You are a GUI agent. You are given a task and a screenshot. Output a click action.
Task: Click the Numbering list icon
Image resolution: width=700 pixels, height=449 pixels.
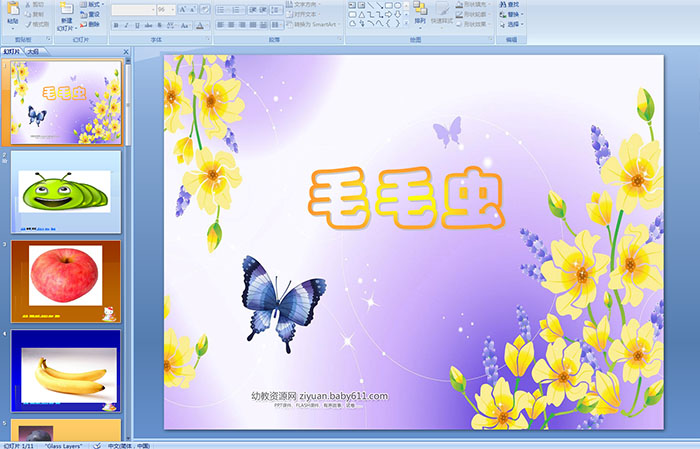tap(237, 9)
